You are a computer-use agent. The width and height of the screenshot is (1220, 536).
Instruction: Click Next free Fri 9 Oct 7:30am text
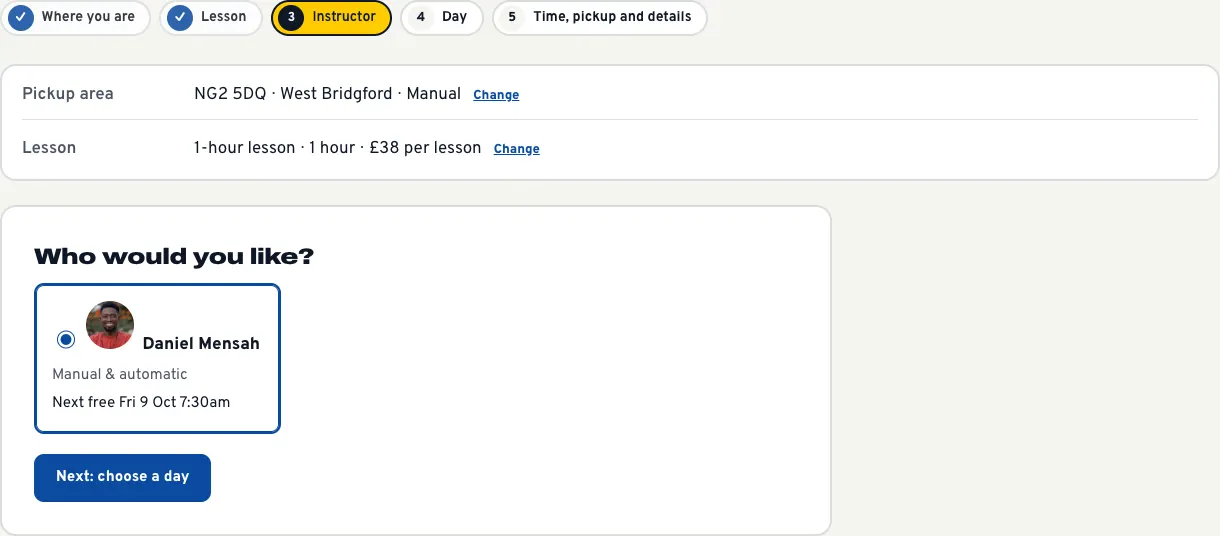(x=141, y=402)
